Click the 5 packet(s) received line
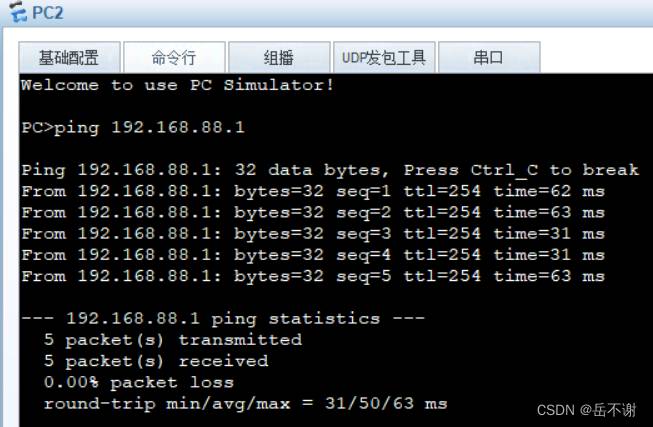 (x=156, y=362)
